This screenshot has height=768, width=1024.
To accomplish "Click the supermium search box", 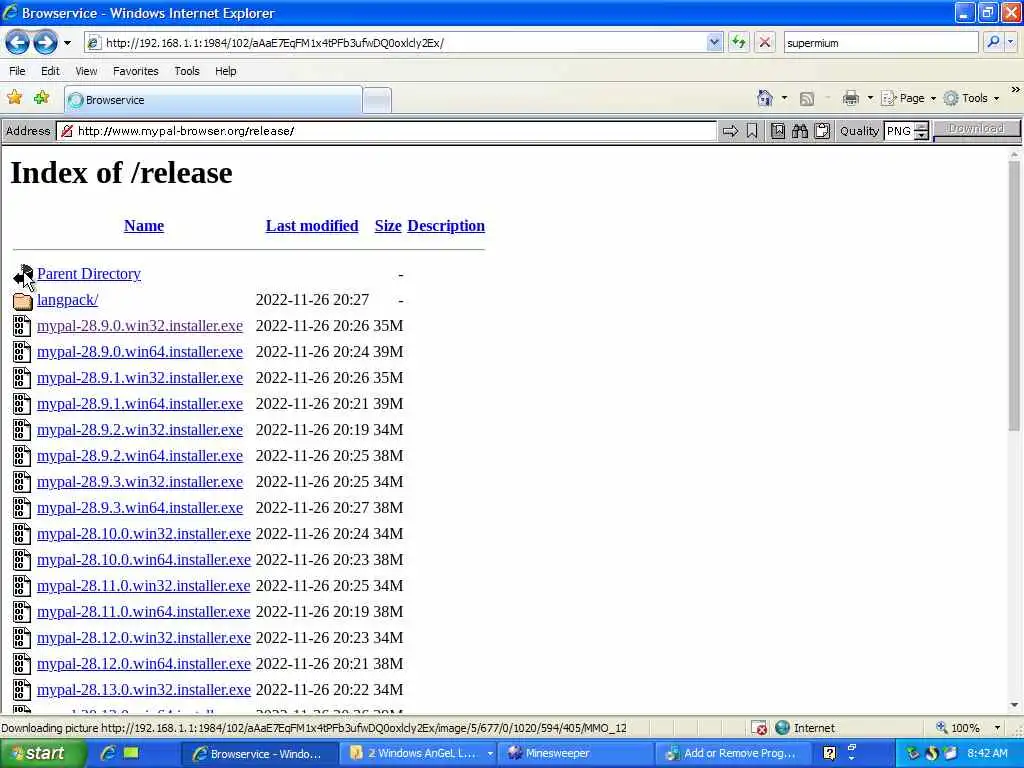I will pos(880,43).
